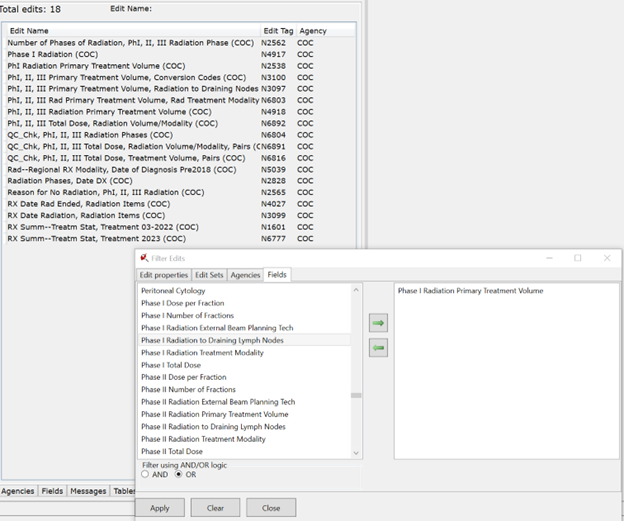
Task: Sort by the Edit Name column header
Action: coord(133,31)
